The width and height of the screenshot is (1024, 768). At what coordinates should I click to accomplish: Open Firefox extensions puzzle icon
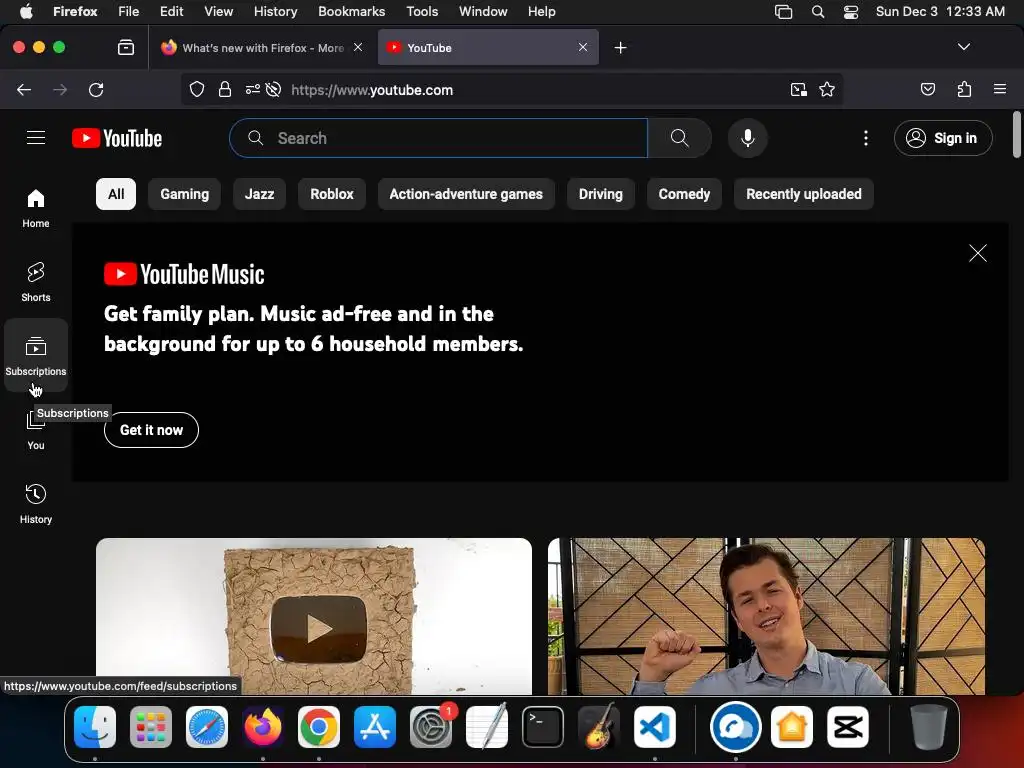point(964,89)
